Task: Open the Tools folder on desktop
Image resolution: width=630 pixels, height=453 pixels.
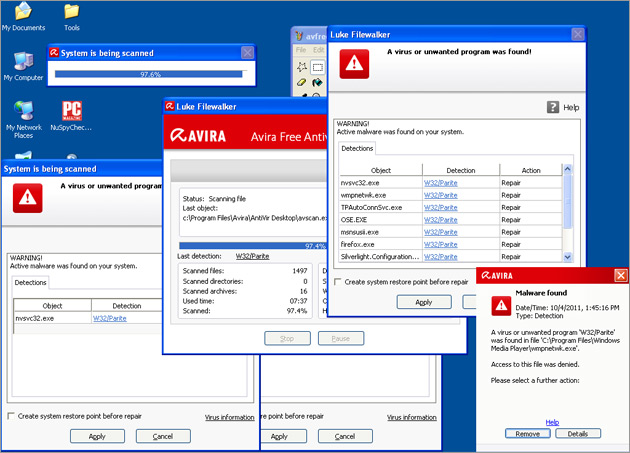Action: [x=72, y=17]
